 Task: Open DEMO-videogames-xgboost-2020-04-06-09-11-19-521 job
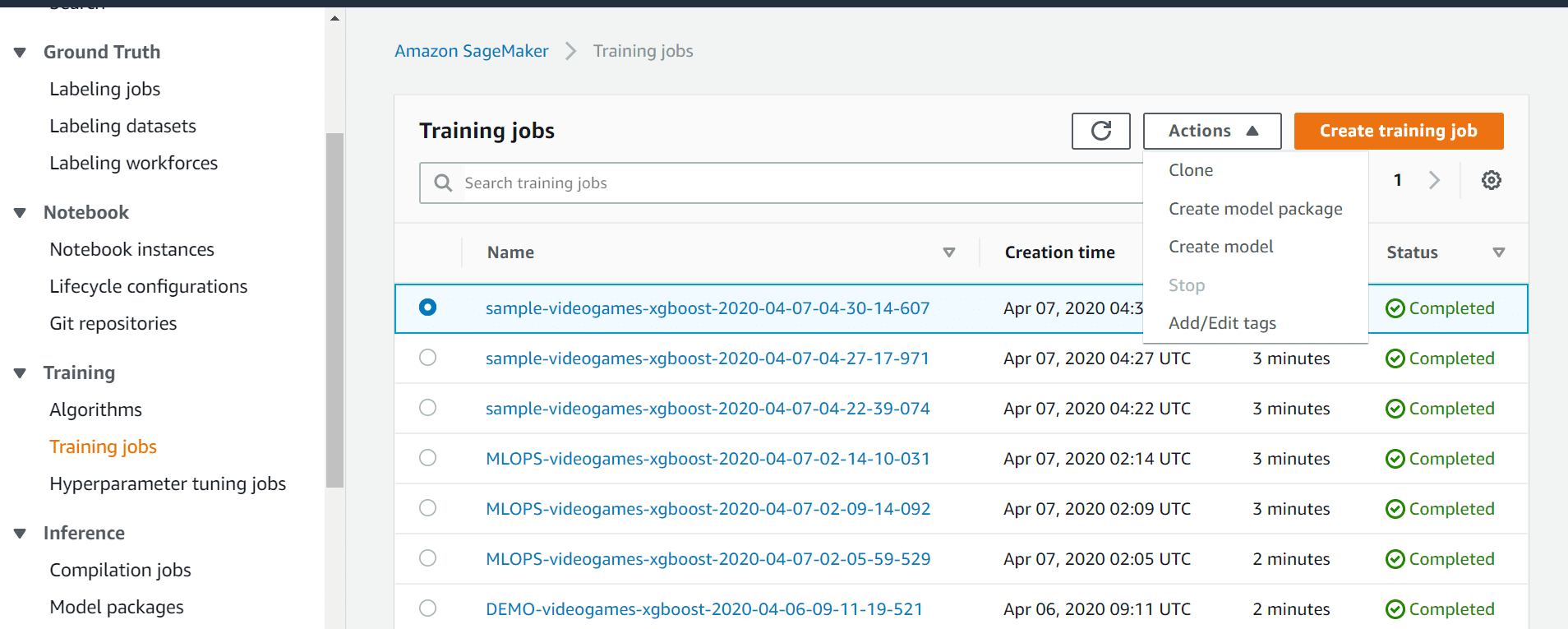(704, 609)
